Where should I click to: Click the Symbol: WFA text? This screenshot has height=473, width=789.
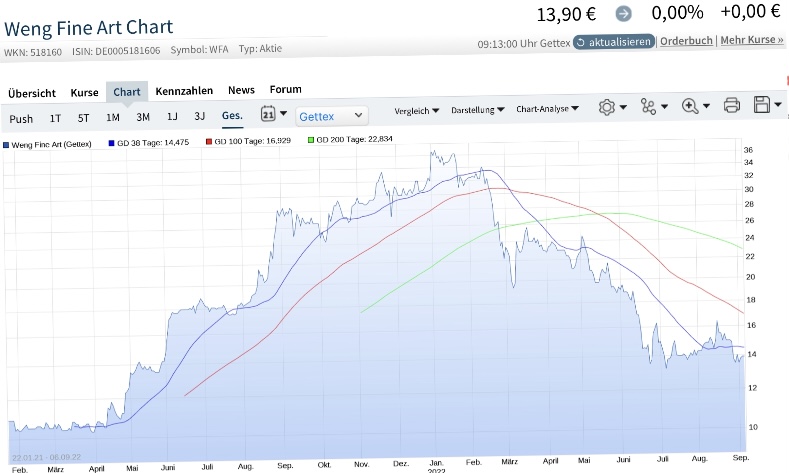pos(199,49)
